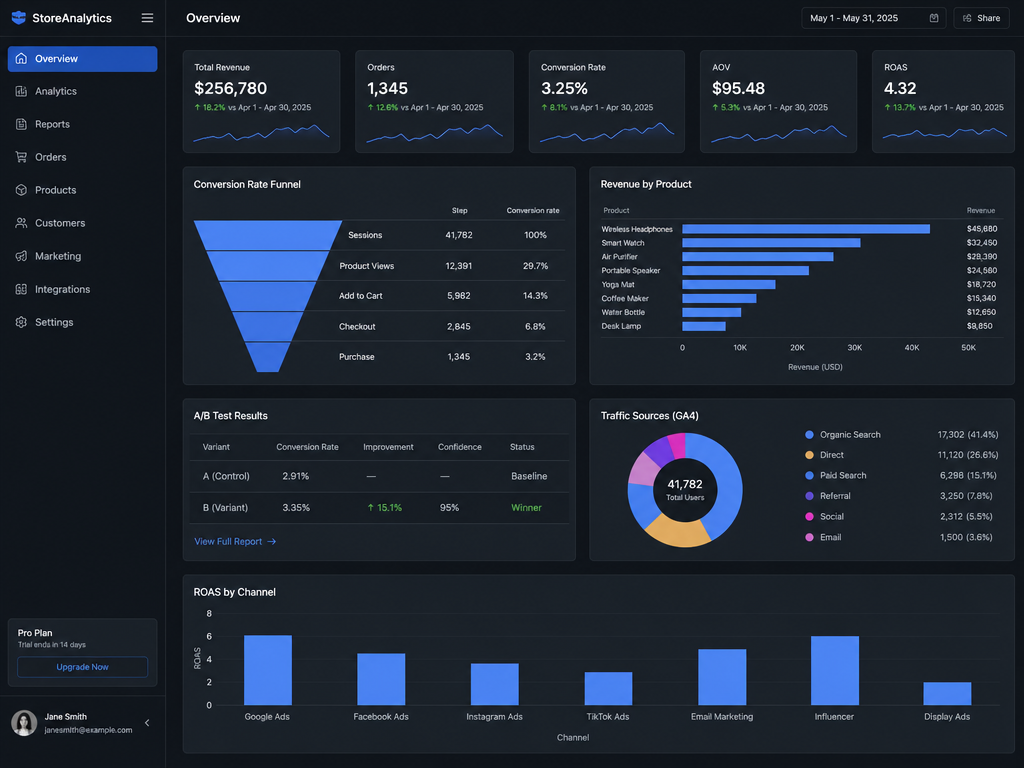Click the Marketing megaphone icon
The height and width of the screenshot is (768, 1024).
tap(22, 256)
